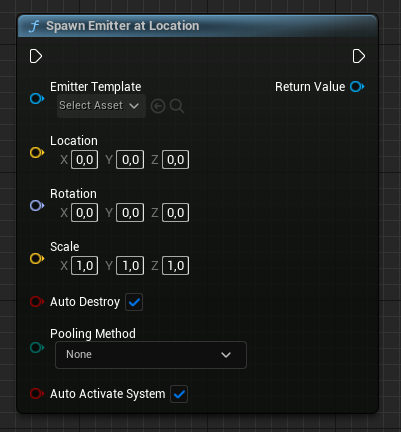Toggle the Auto Activate System checkbox
The image size is (401, 432).
pos(179,394)
